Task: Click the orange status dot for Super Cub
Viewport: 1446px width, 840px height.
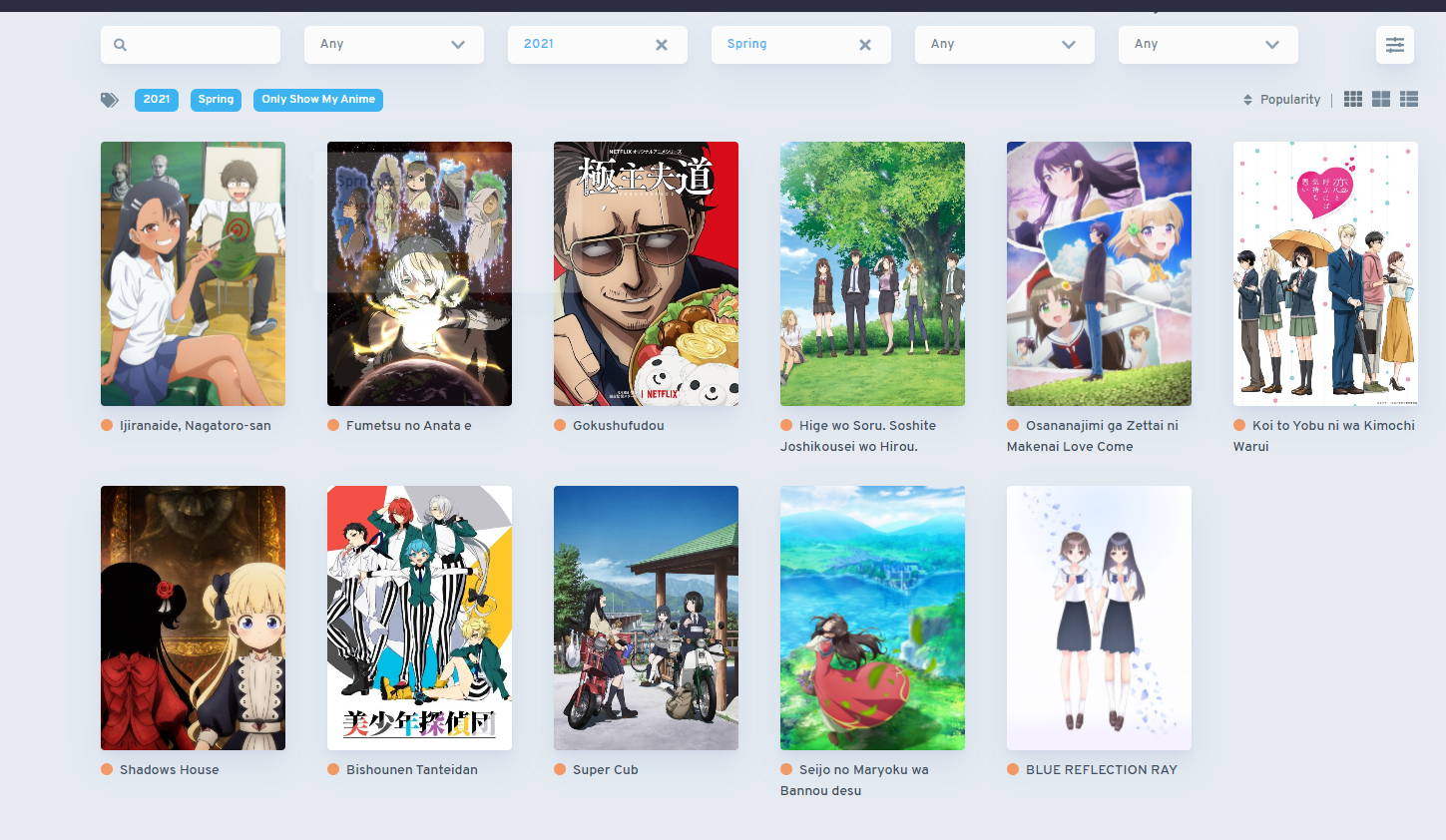Action: click(x=560, y=769)
